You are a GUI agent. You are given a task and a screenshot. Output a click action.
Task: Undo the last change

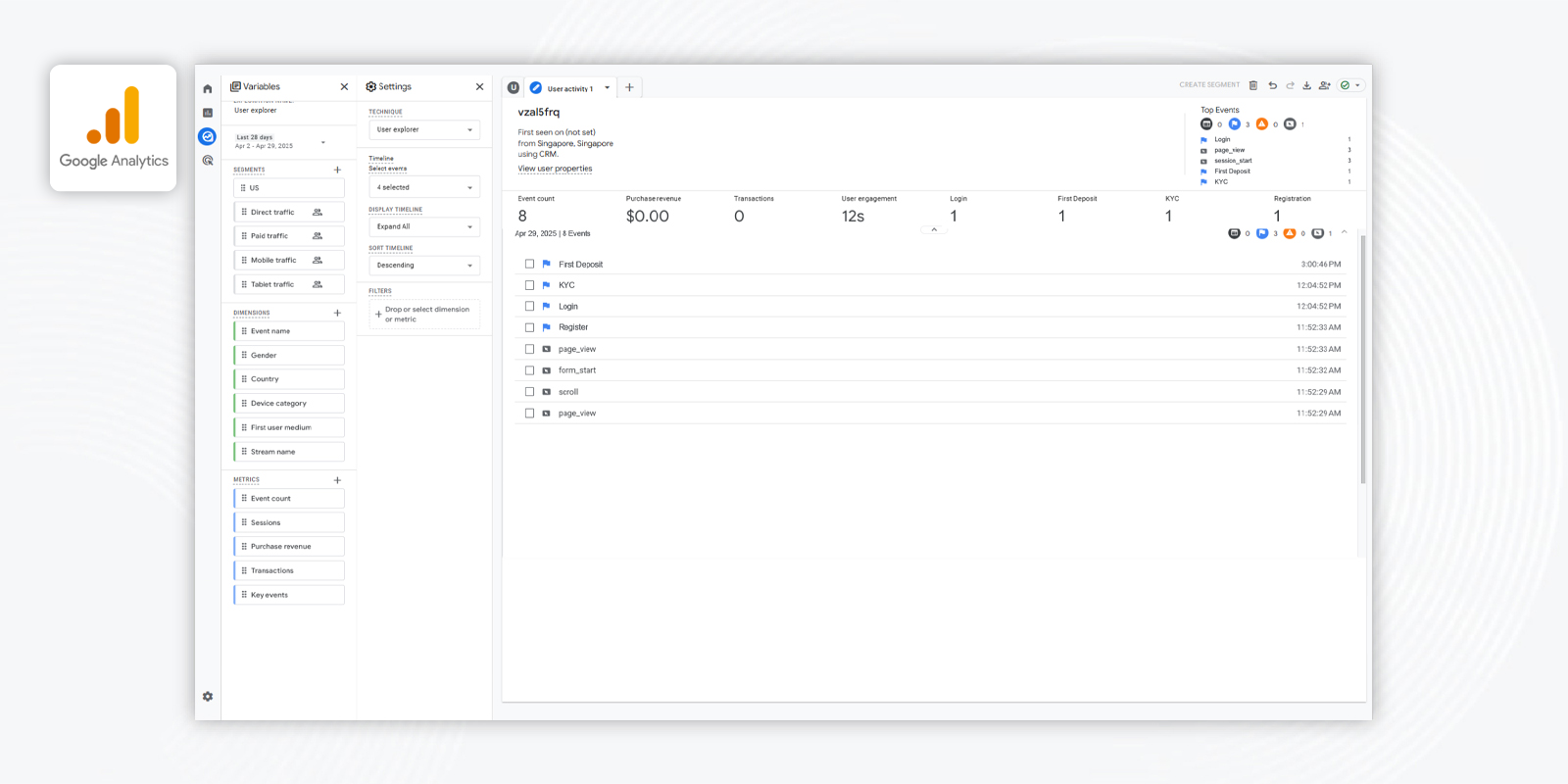tap(1272, 85)
